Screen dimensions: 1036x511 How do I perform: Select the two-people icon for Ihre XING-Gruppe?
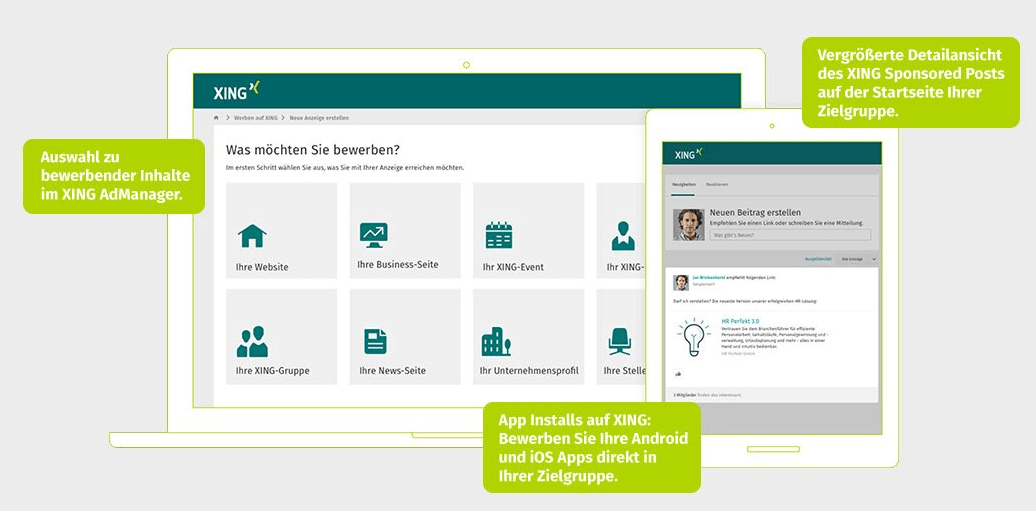click(252, 342)
